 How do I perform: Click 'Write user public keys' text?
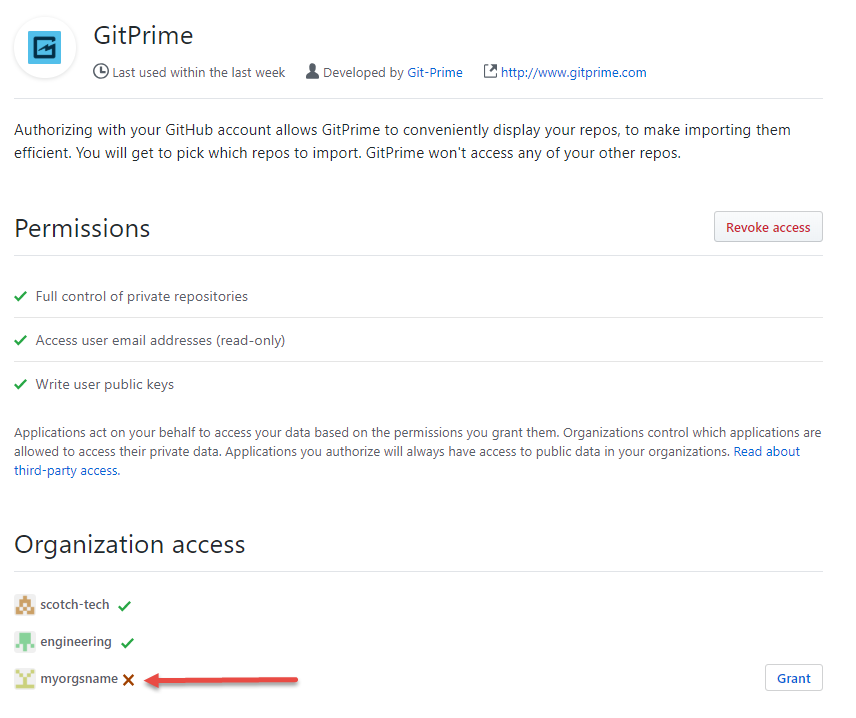(x=105, y=385)
